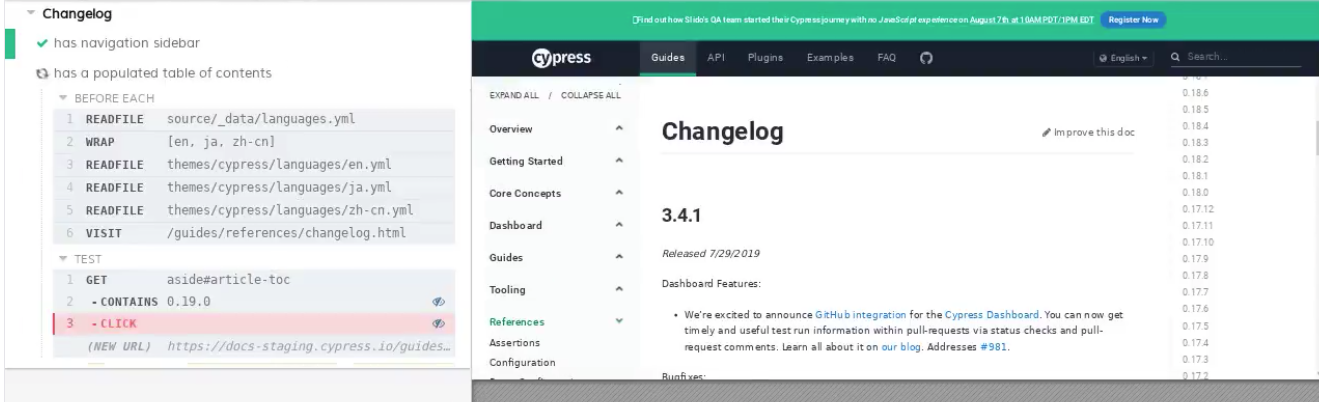
Task: Open the our blog link
Action: (x=901, y=347)
